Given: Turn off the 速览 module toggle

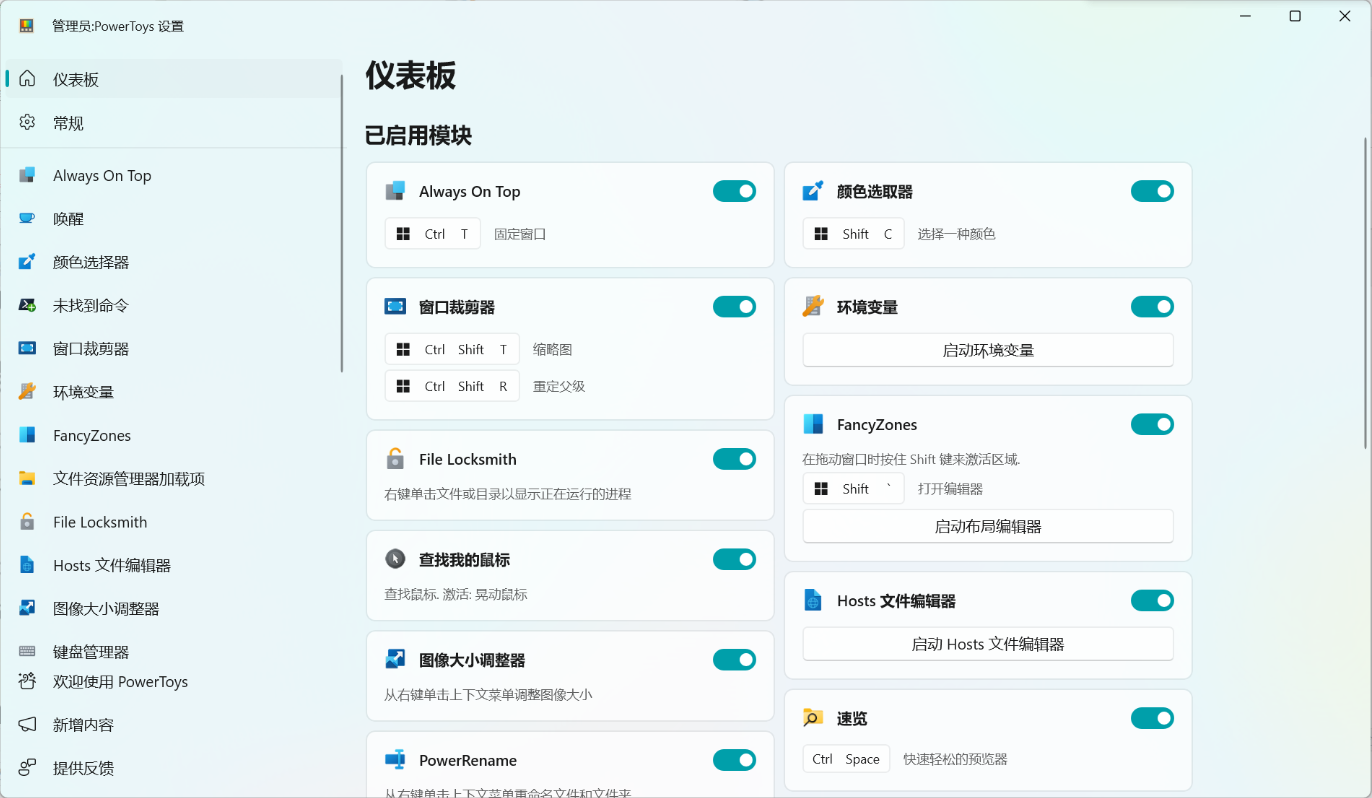Looking at the screenshot, I should (1152, 718).
